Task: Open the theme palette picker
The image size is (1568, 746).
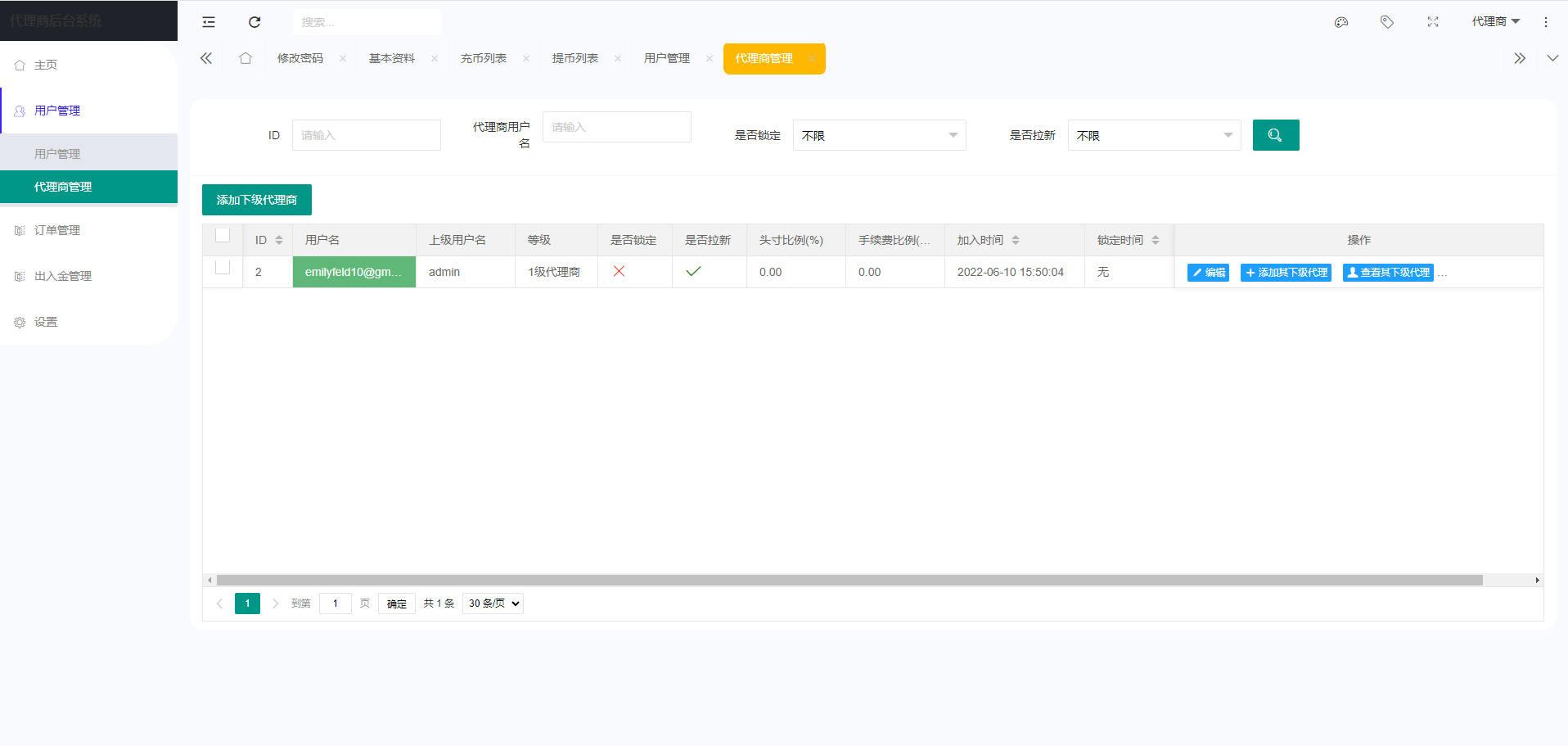Action: [x=1340, y=22]
